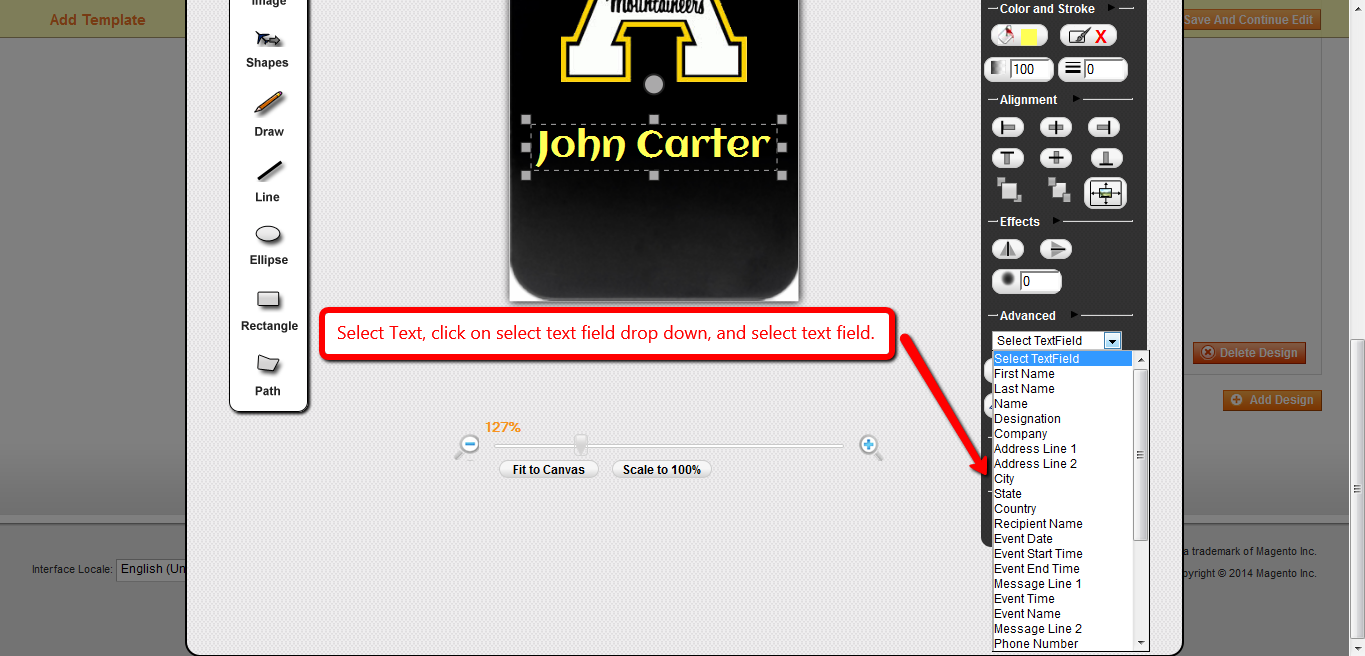Image resolution: width=1365 pixels, height=656 pixels.
Task: Expand the Color and Stroke section
Action: (x=1112, y=8)
